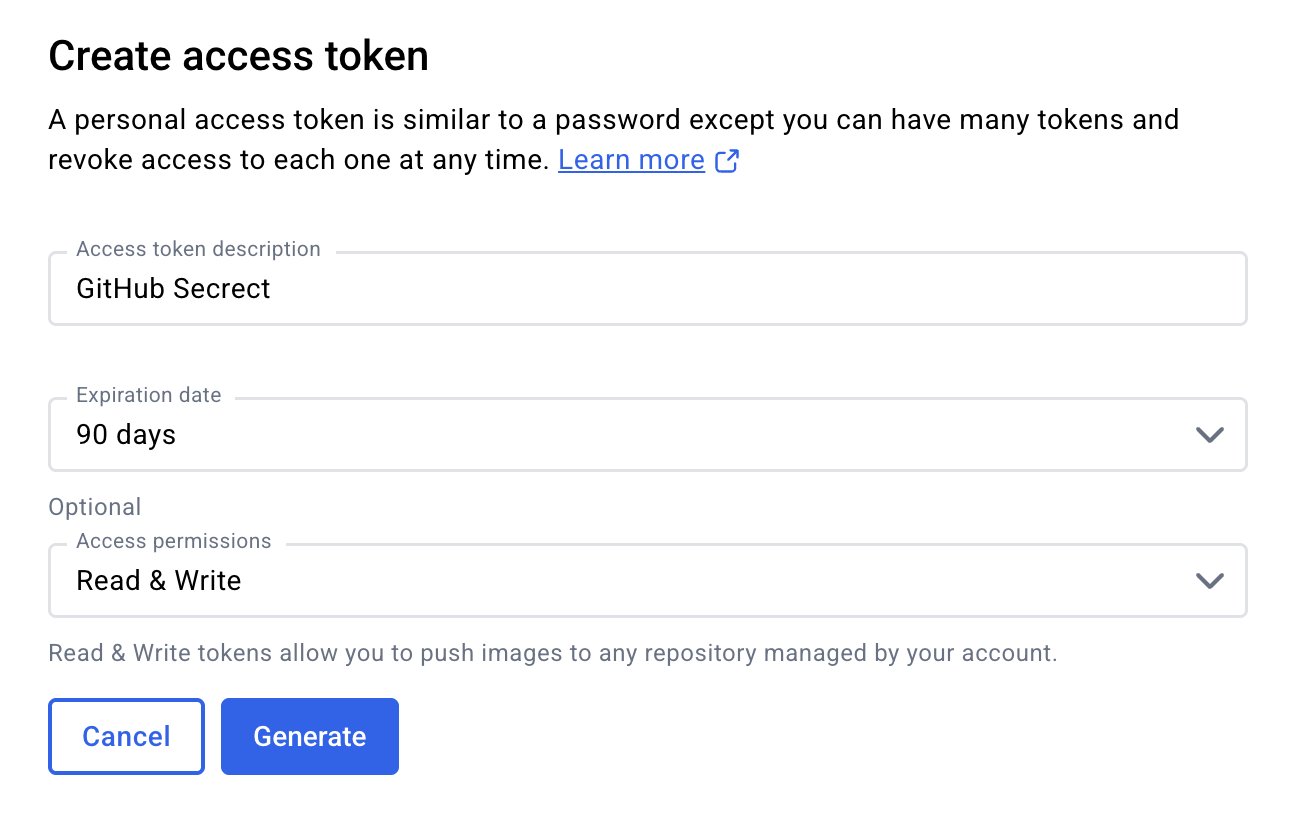Focus the Access token description field
The height and width of the screenshot is (828, 1316).
(700, 289)
